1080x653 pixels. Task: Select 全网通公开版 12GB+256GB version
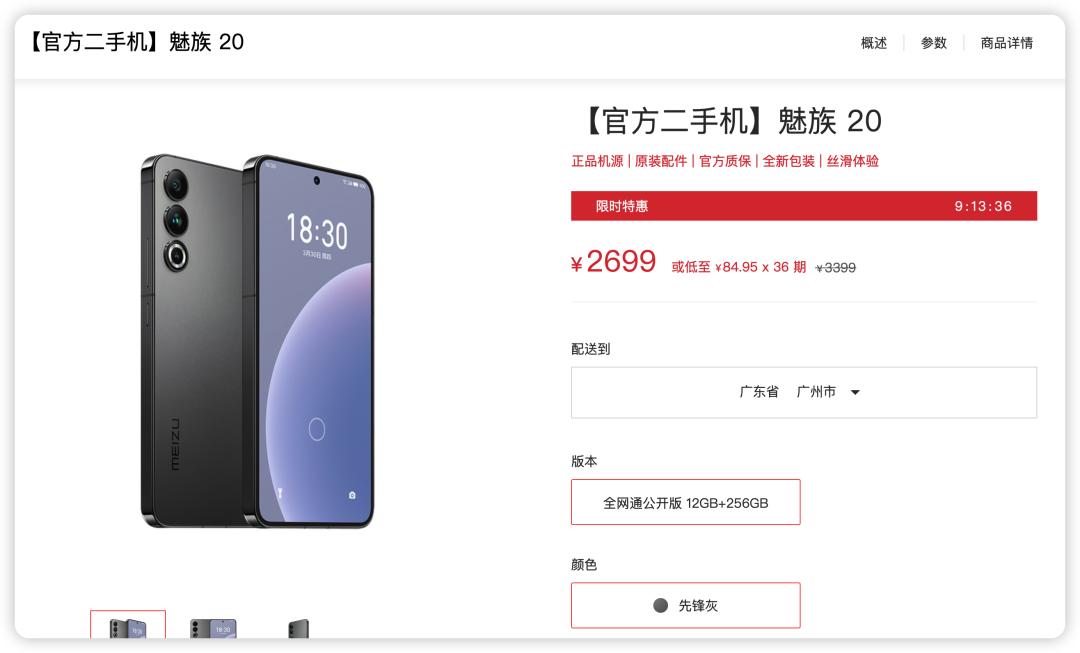pyautogui.click(x=685, y=502)
